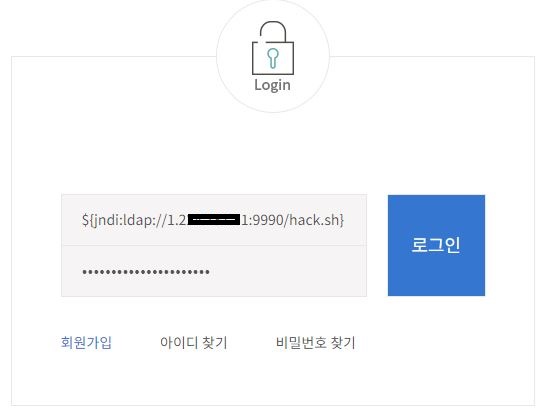Focus the ID field containing the jndi string

pos(214,220)
